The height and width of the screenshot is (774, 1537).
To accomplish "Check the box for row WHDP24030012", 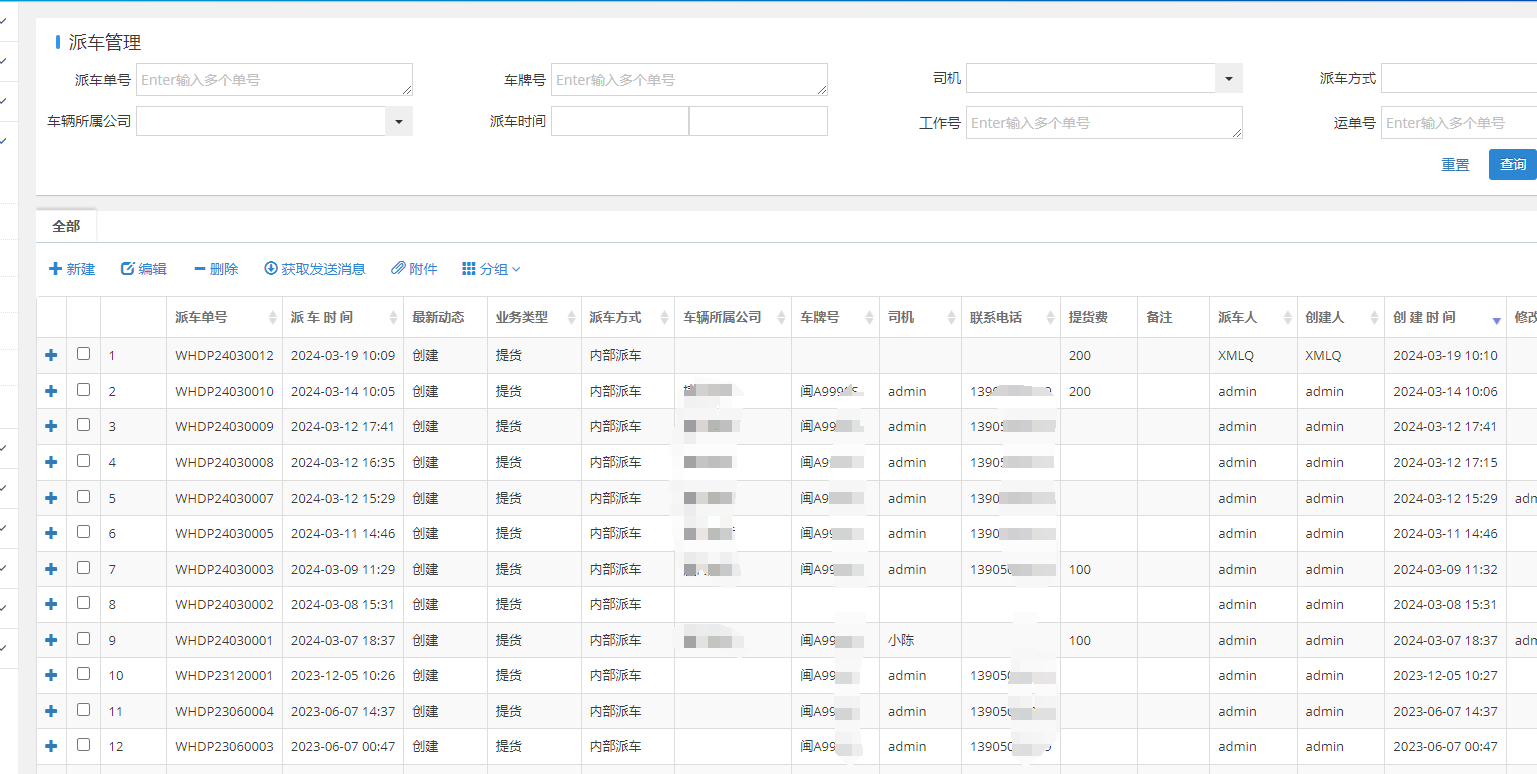I will point(84,354).
